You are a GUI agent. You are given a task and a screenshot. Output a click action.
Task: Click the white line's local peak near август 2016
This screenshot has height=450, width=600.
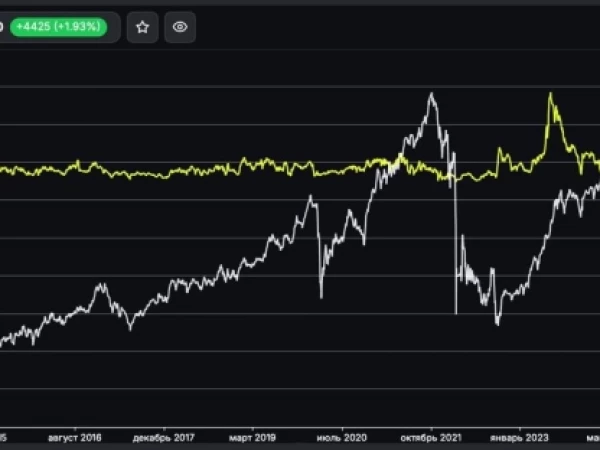[x=101, y=284]
